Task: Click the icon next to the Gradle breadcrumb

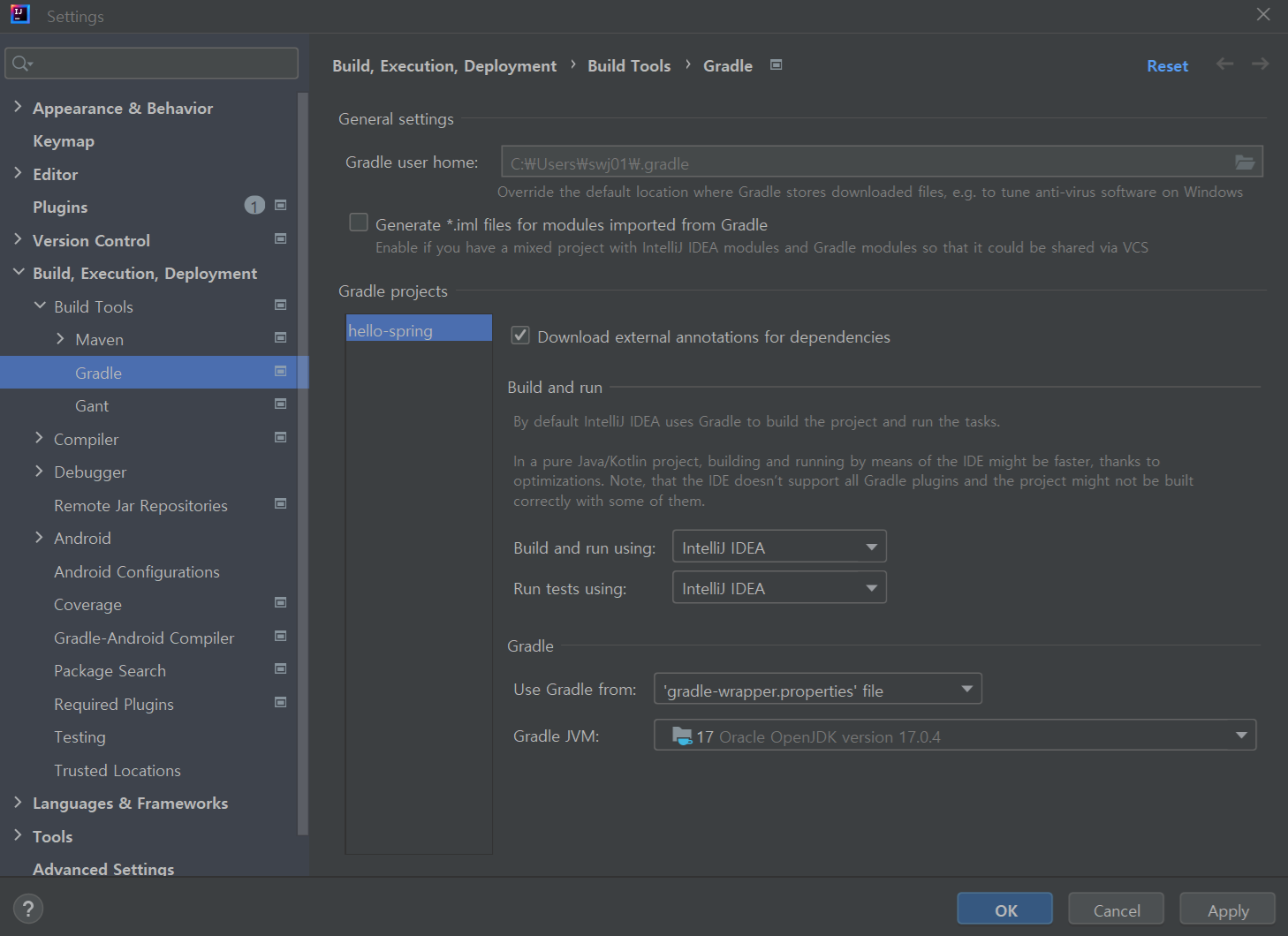Action: click(776, 64)
